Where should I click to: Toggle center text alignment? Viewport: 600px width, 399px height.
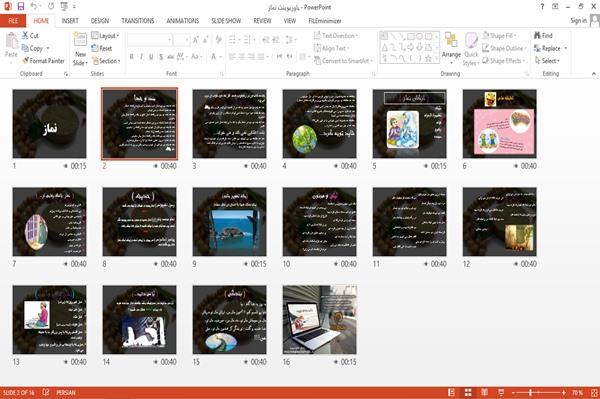tap(242, 57)
